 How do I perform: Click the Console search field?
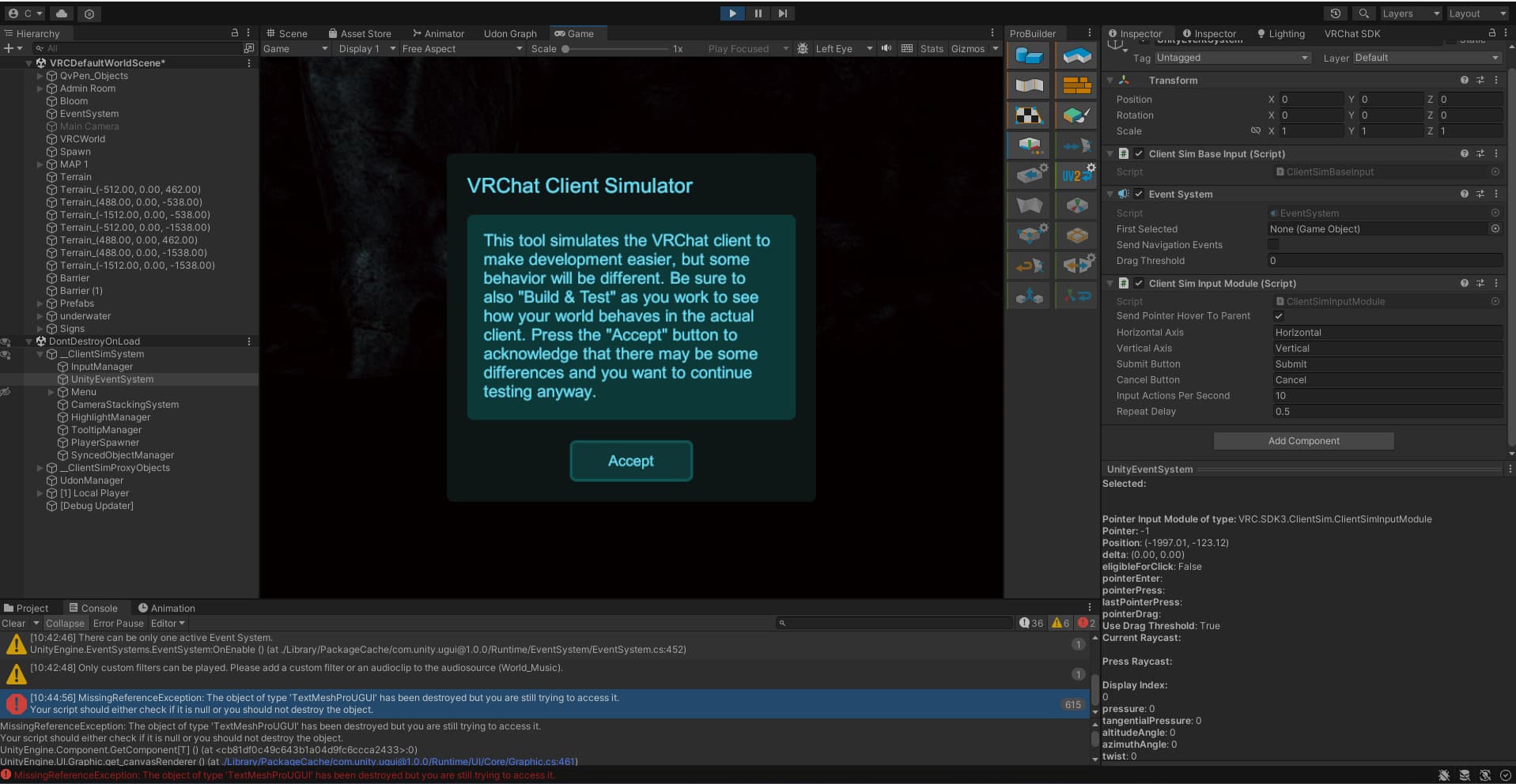[894, 624]
